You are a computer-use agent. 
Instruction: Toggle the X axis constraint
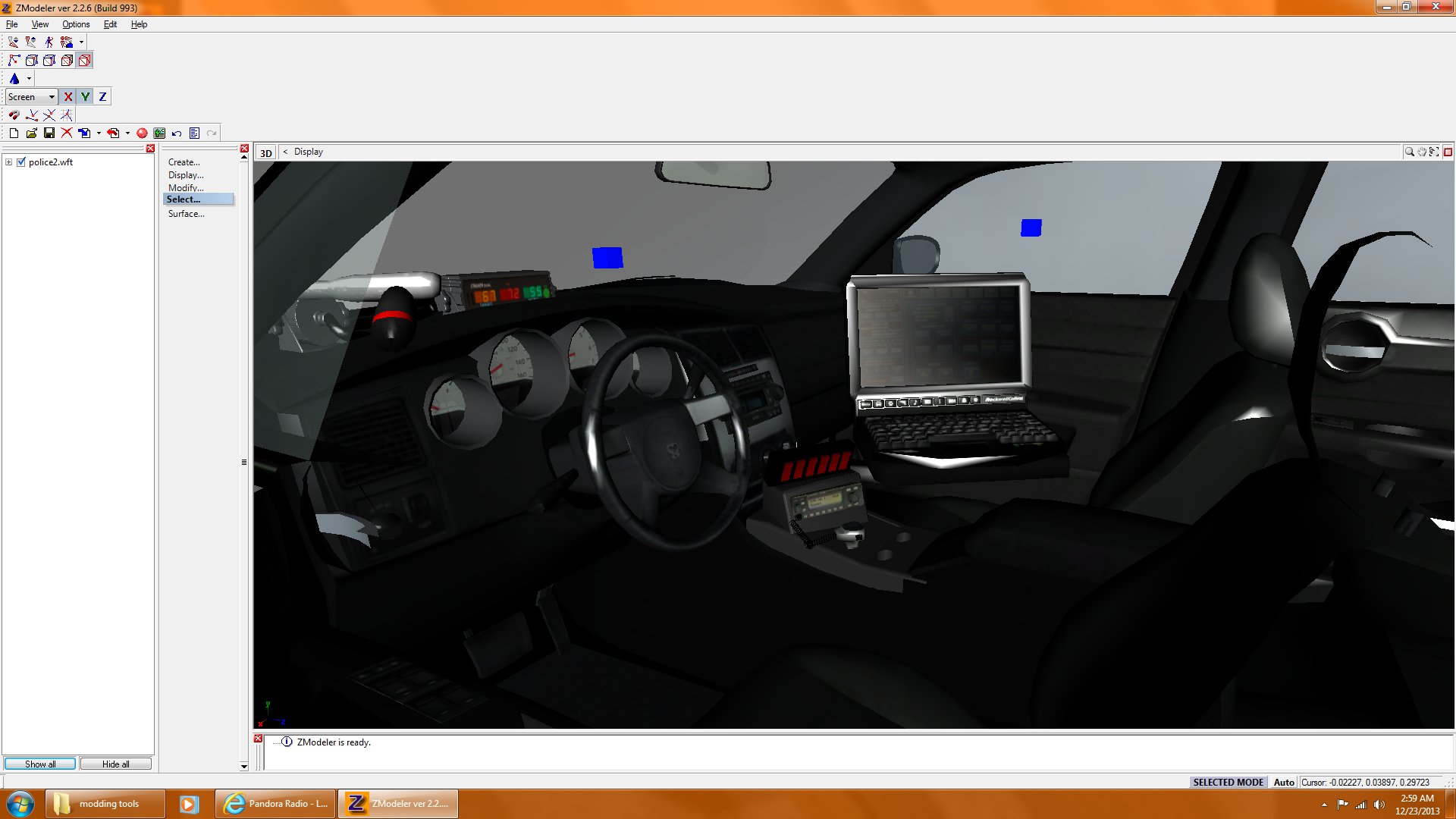pyautogui.click(x=67, y=96)
